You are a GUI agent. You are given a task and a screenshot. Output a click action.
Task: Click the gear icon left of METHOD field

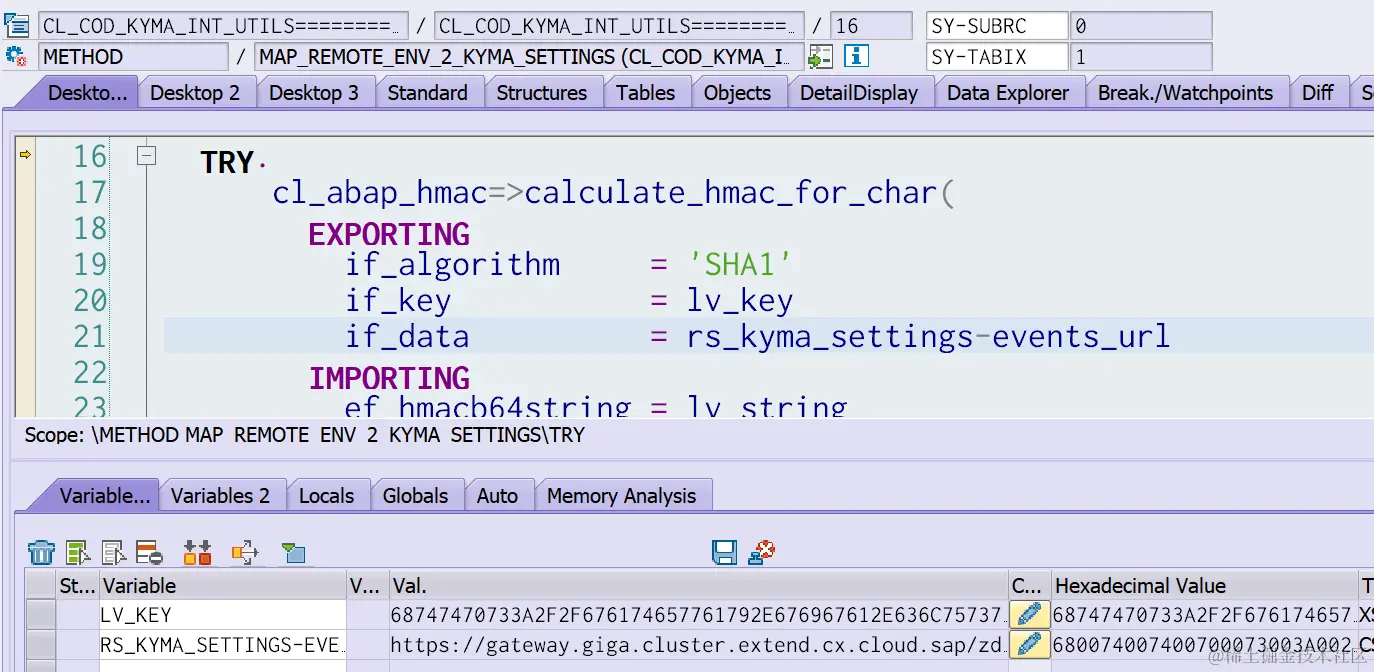coord(16,56)
